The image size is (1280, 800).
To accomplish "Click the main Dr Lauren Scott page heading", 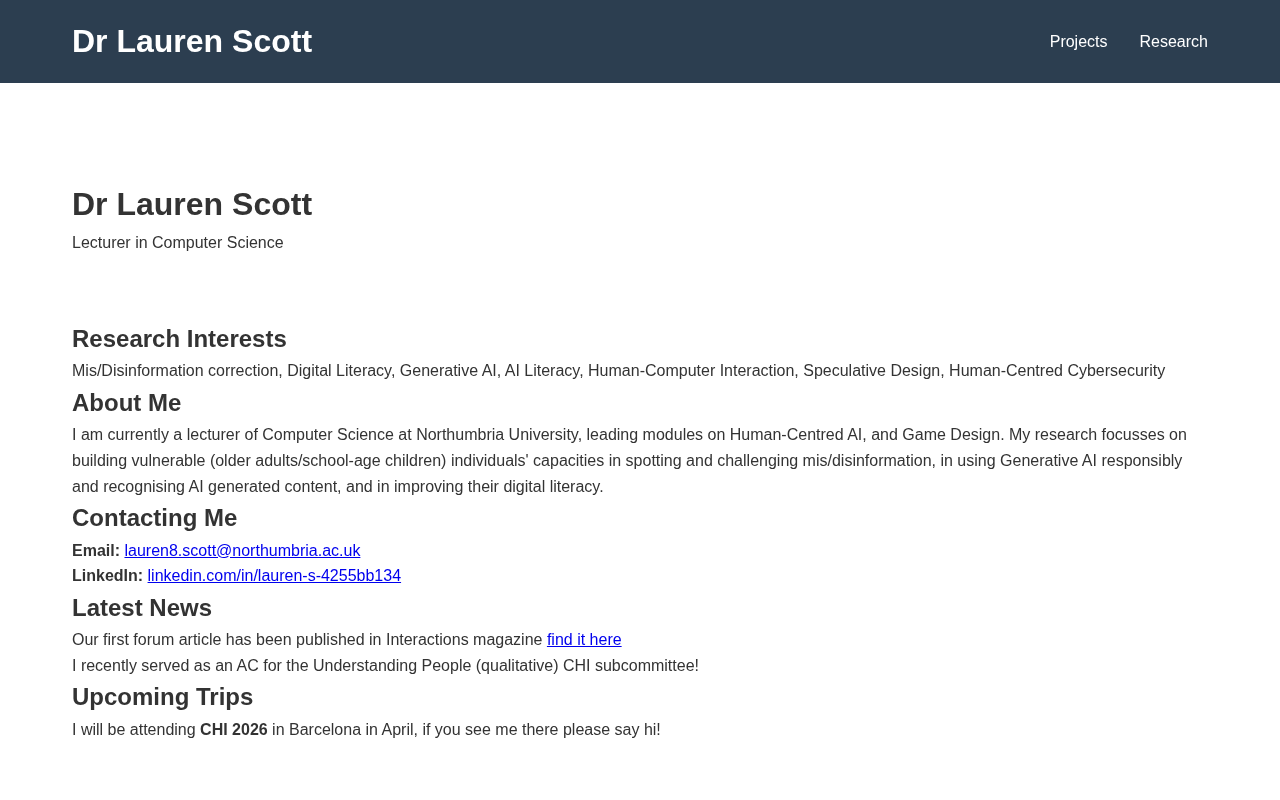I will coord(192,204).
